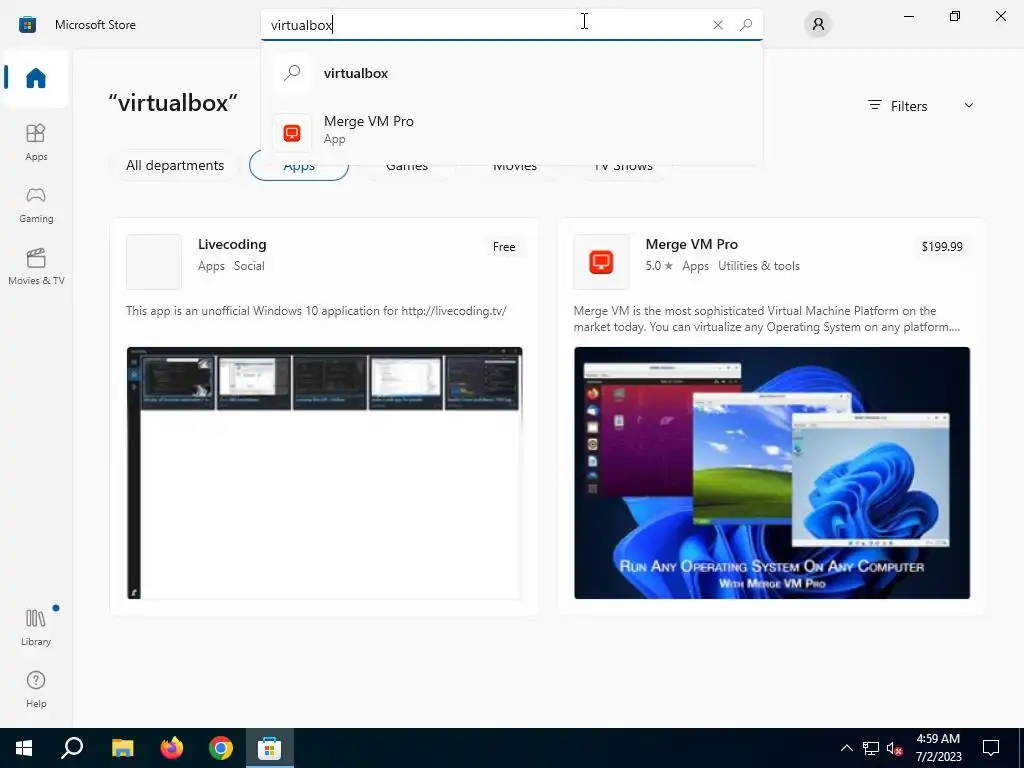Screen dimensions: 1024x768
Task: Click Microsoft Store taskbar icon
Action: pyautogui.click(x=269, y=748)
